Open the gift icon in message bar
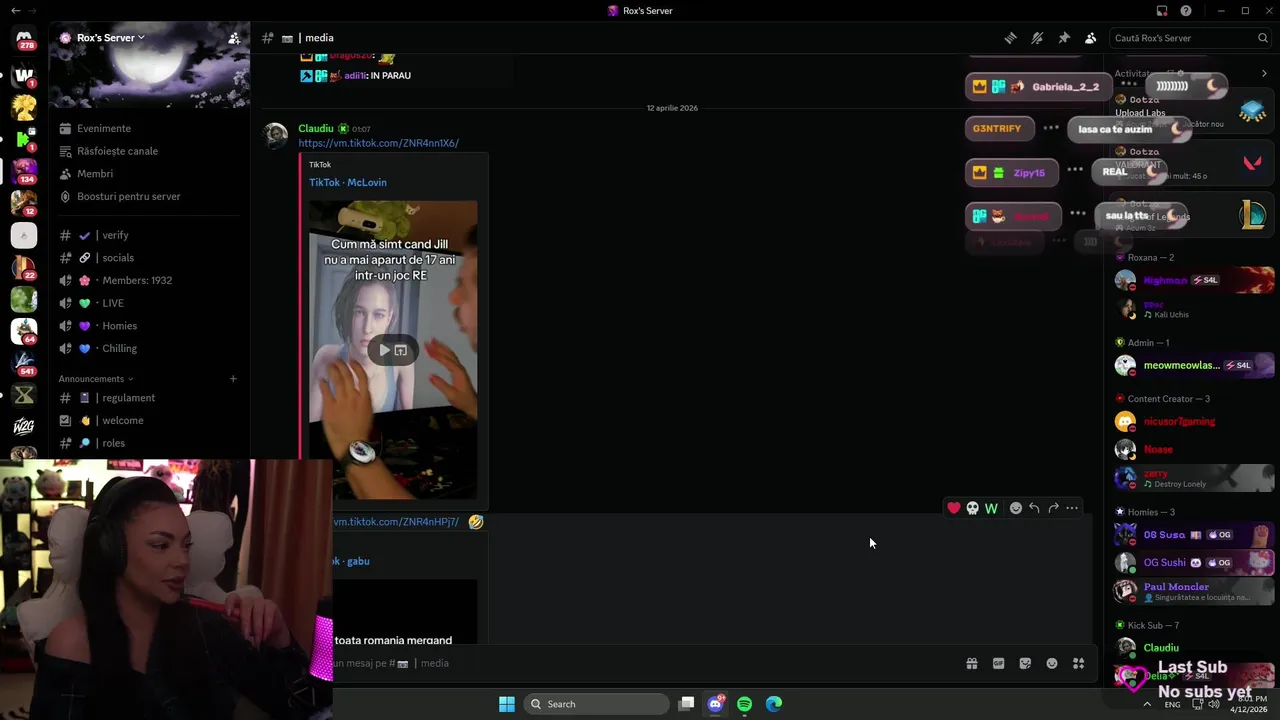Viewport: 1280px width, 720px height. pos(971,663)
